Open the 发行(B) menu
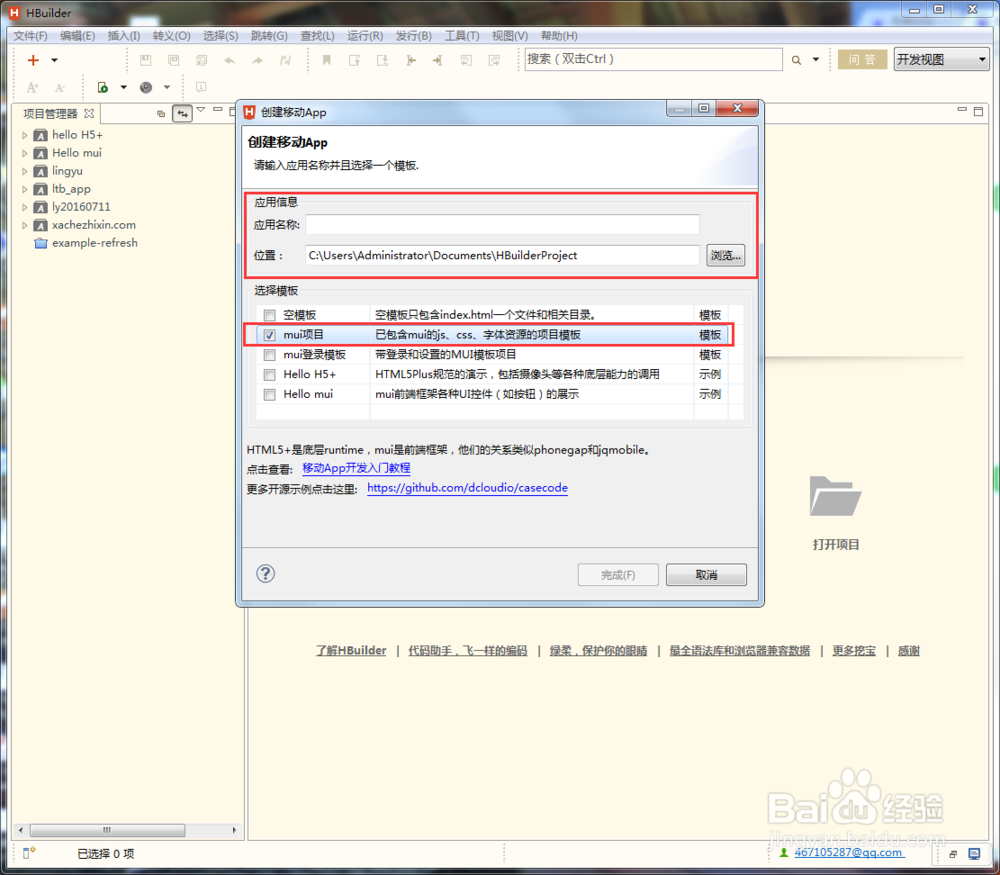Image resolution: width=1000 pixels, height=875 pixels. (413, 36)
